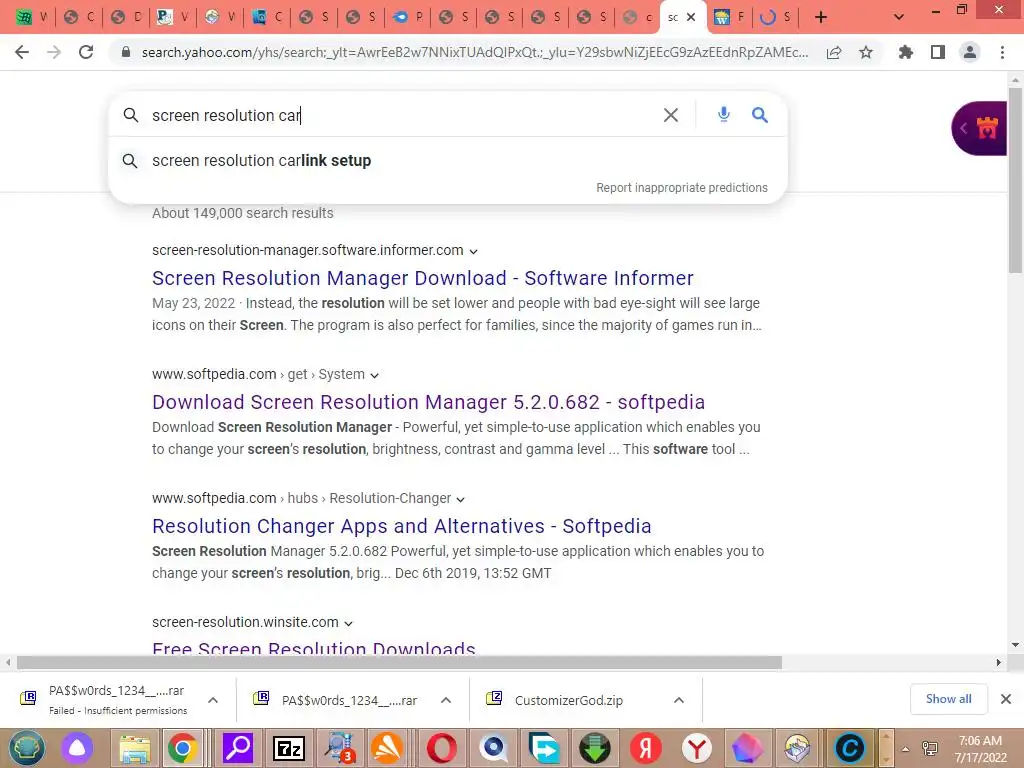Open Chrome from the taskbar
The height and width of the screenshot is (768, 1024).
coord(183,748)
